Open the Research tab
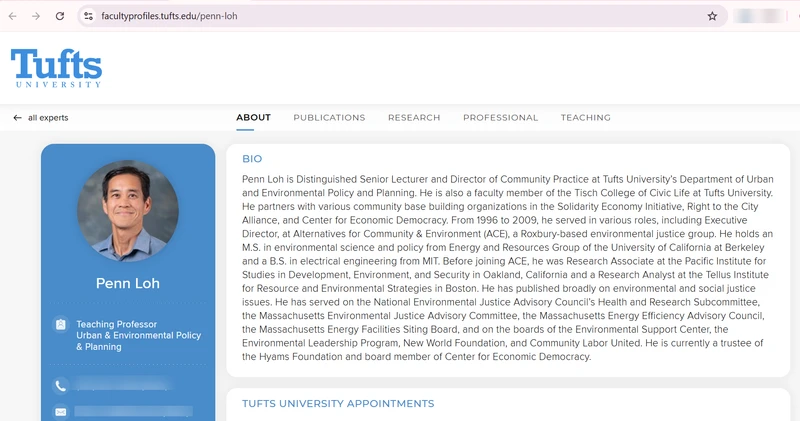Screen dimensions: 800x421 414,117
